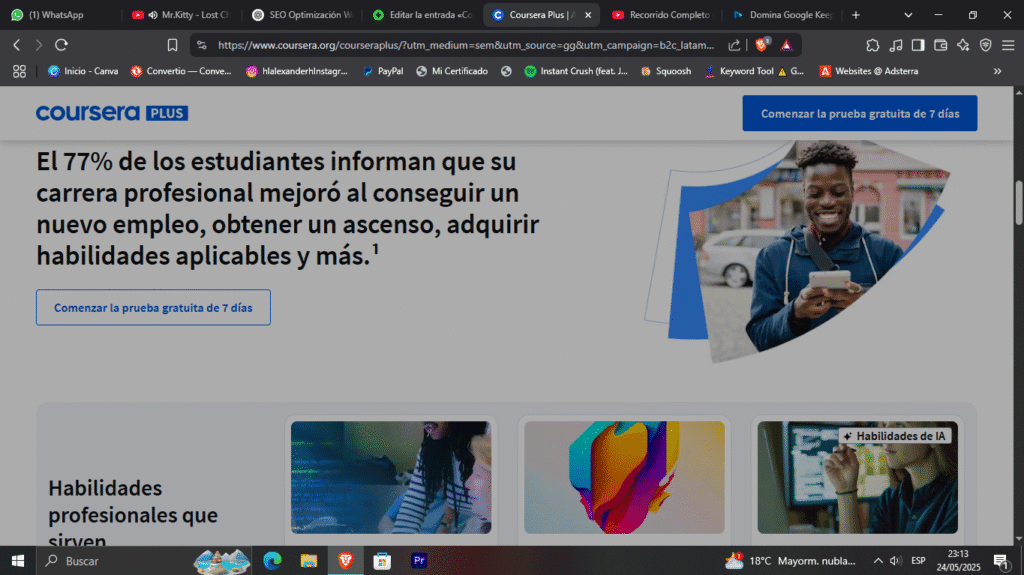The width and height of the screenshot is (1024, 575).
Task: Open Inicio - Canva bookmark
Action: coord(83,71)
